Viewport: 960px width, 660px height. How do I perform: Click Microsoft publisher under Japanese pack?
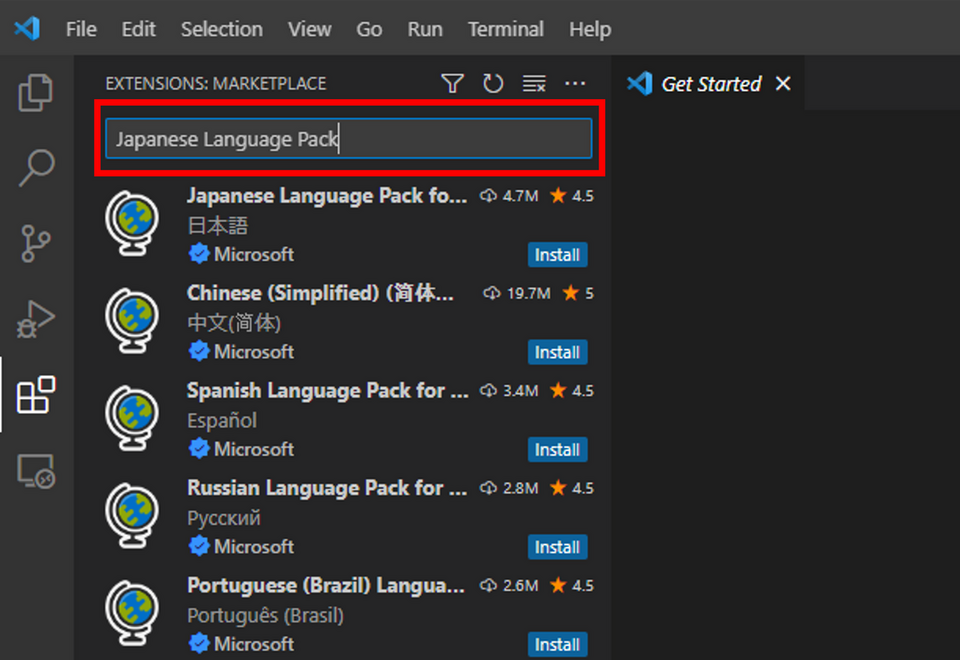tap(253, 254)
